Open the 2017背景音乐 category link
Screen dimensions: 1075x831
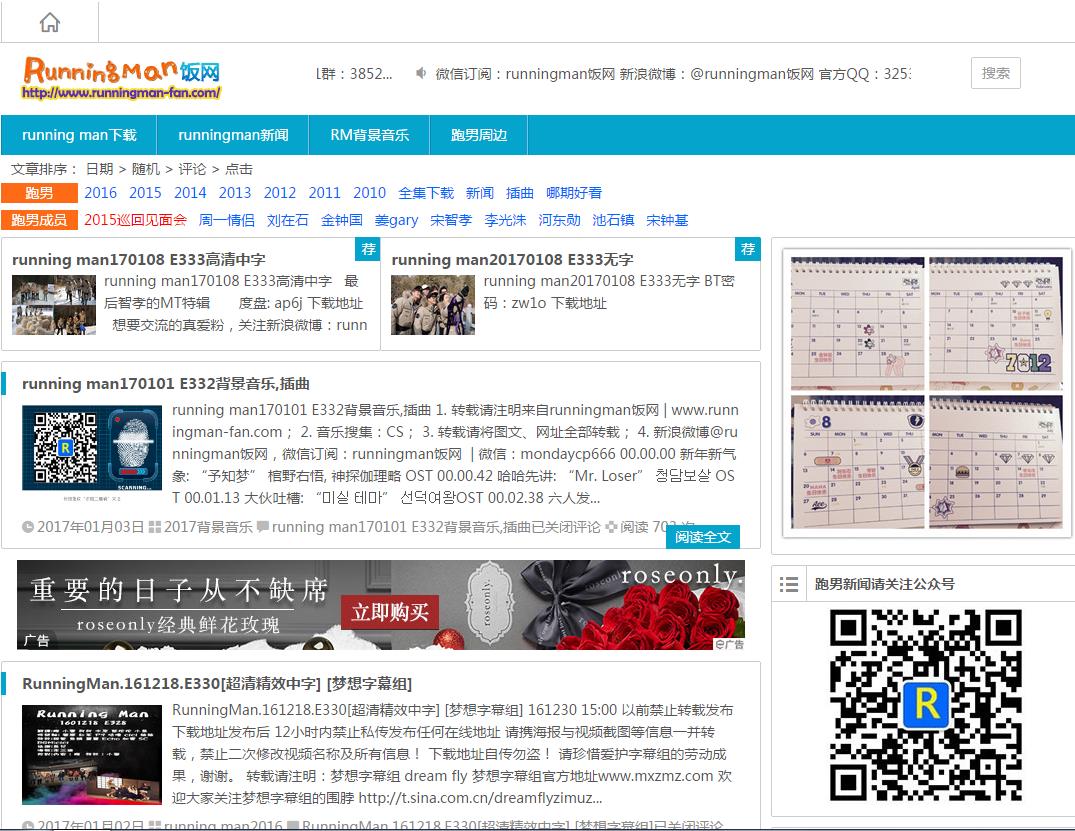tap(208, 527)
